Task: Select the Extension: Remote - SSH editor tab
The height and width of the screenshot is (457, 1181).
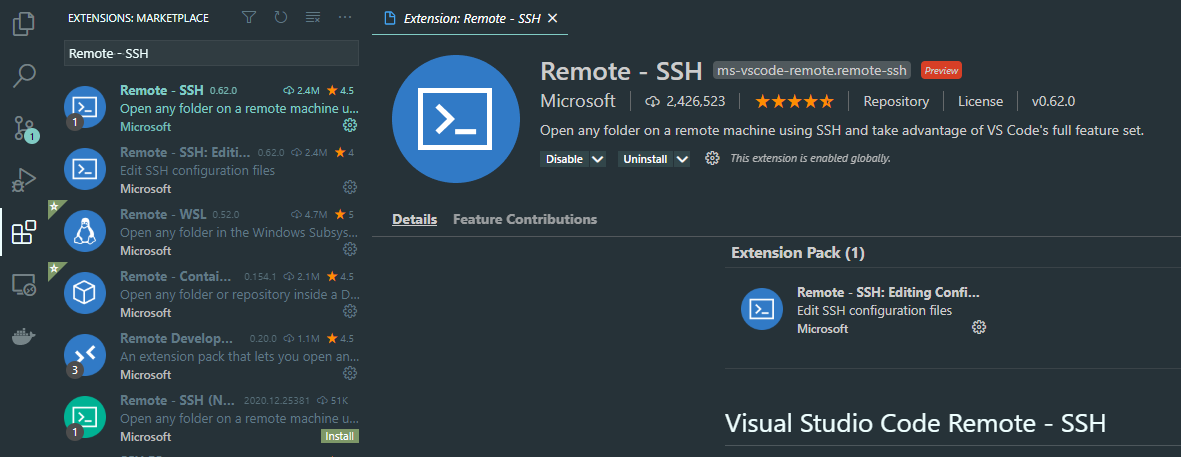Action: 470,18
